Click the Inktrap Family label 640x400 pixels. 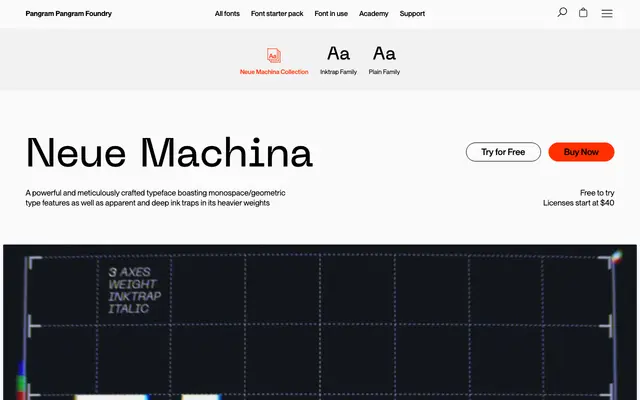click(x=338, y=72)
